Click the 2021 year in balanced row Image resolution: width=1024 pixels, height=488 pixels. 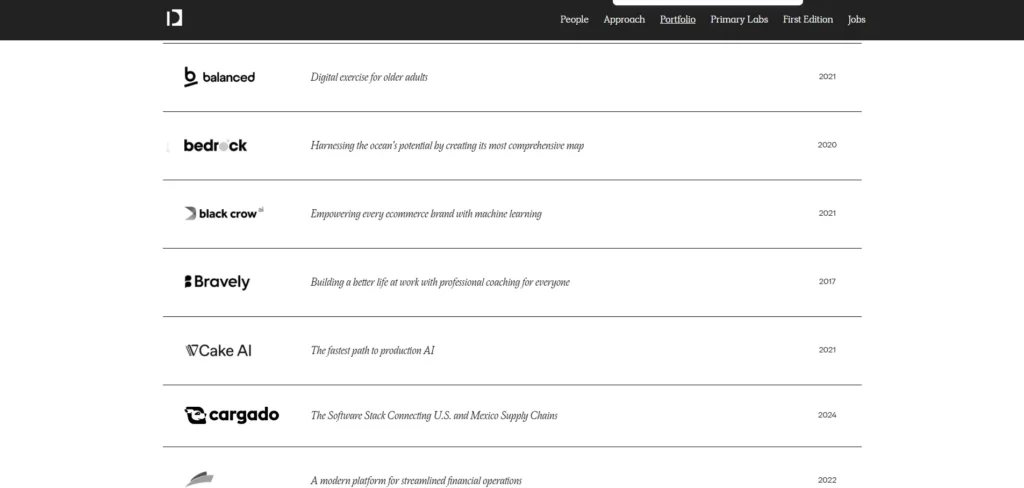[x=827, y=76]
